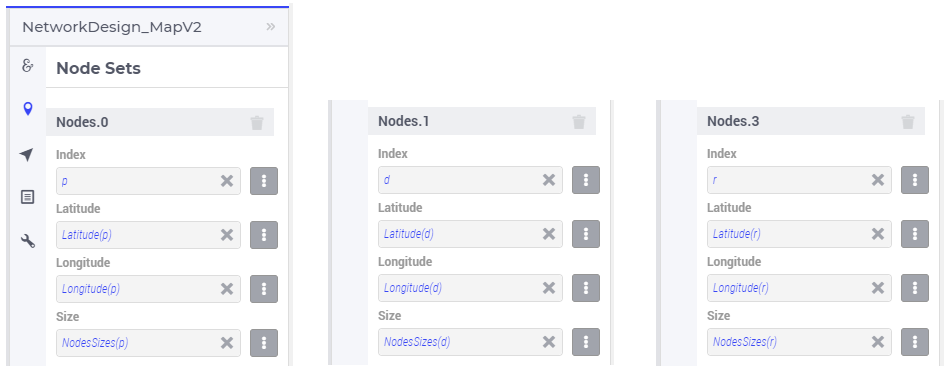Click the Longitude(p) input field
The image size is (952, 375).
[148, 289]
